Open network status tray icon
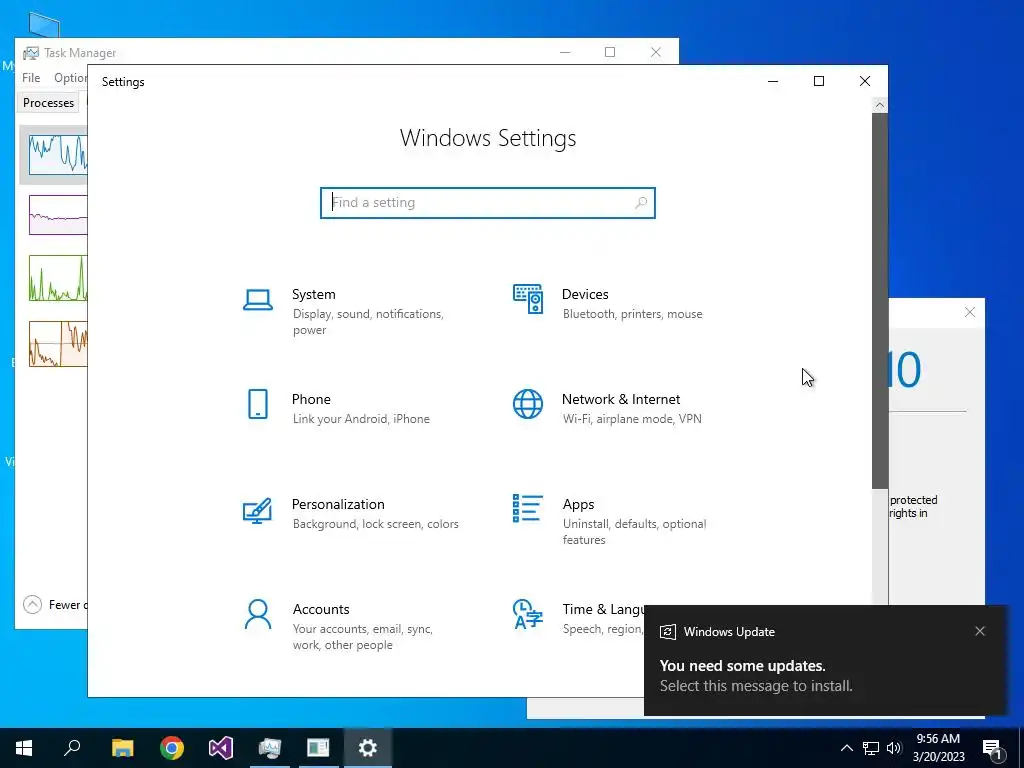The height and width of the screenshot is (768, 1024). pyautogui.click(x=871, y=748)
